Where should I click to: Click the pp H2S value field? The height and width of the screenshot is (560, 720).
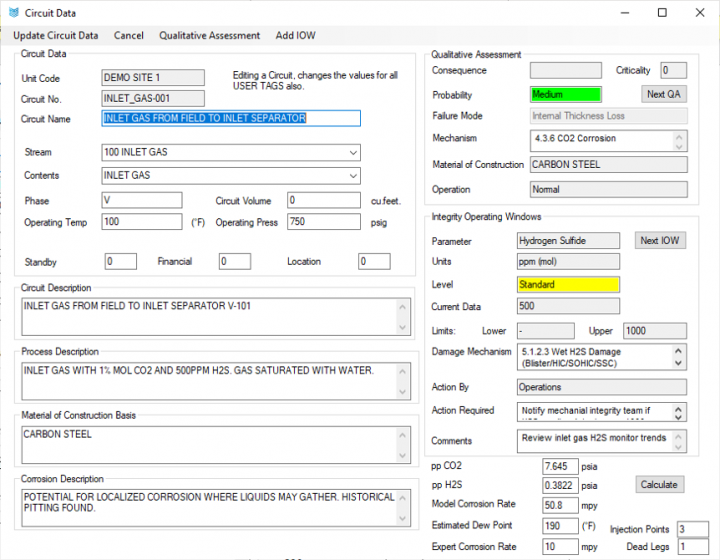point(560,486)
